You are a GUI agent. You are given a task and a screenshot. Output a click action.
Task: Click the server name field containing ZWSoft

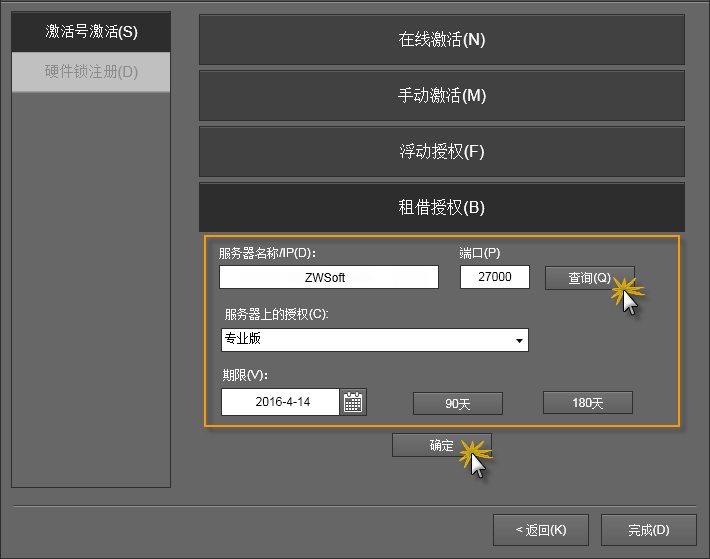click(x=328, y=277)
